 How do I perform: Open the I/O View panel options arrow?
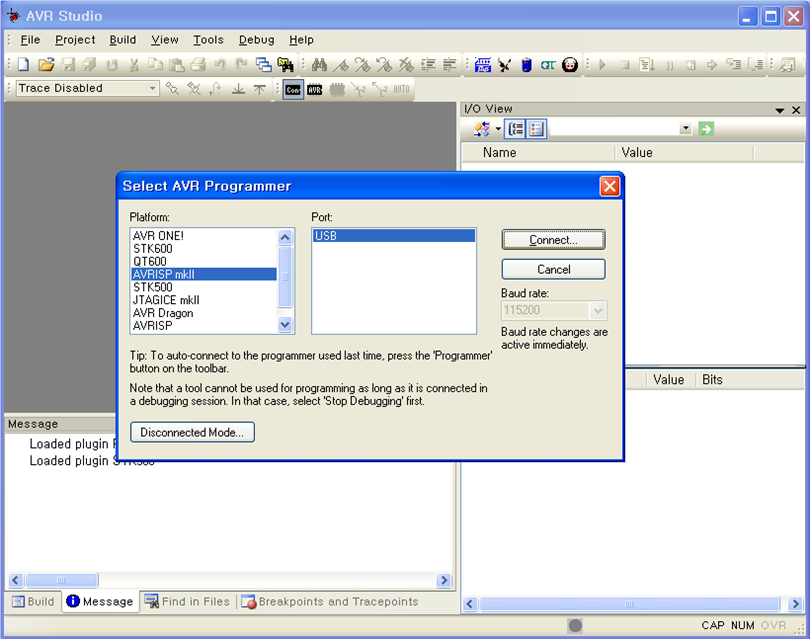780,110
